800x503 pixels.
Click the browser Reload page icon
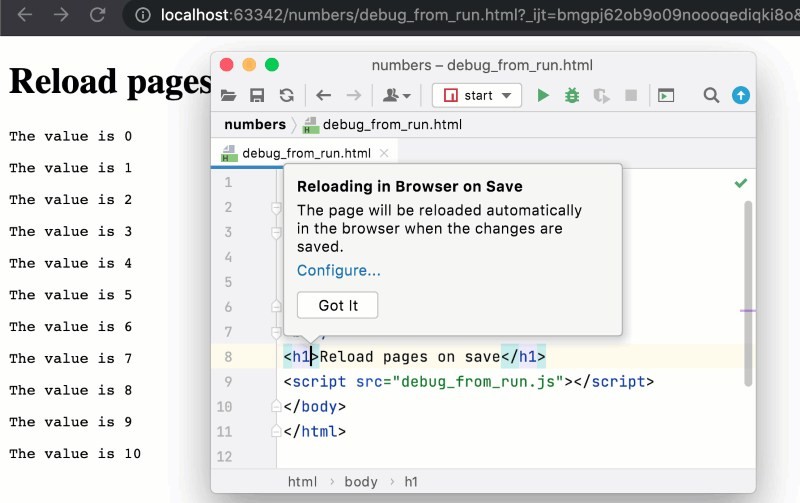(97, 15)
